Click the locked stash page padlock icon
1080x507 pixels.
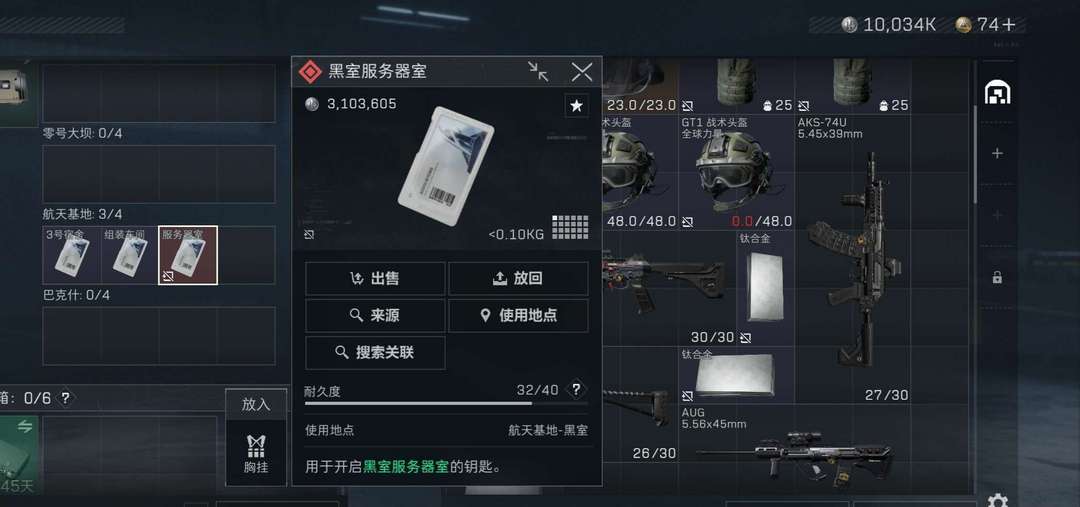coord(997,278)
